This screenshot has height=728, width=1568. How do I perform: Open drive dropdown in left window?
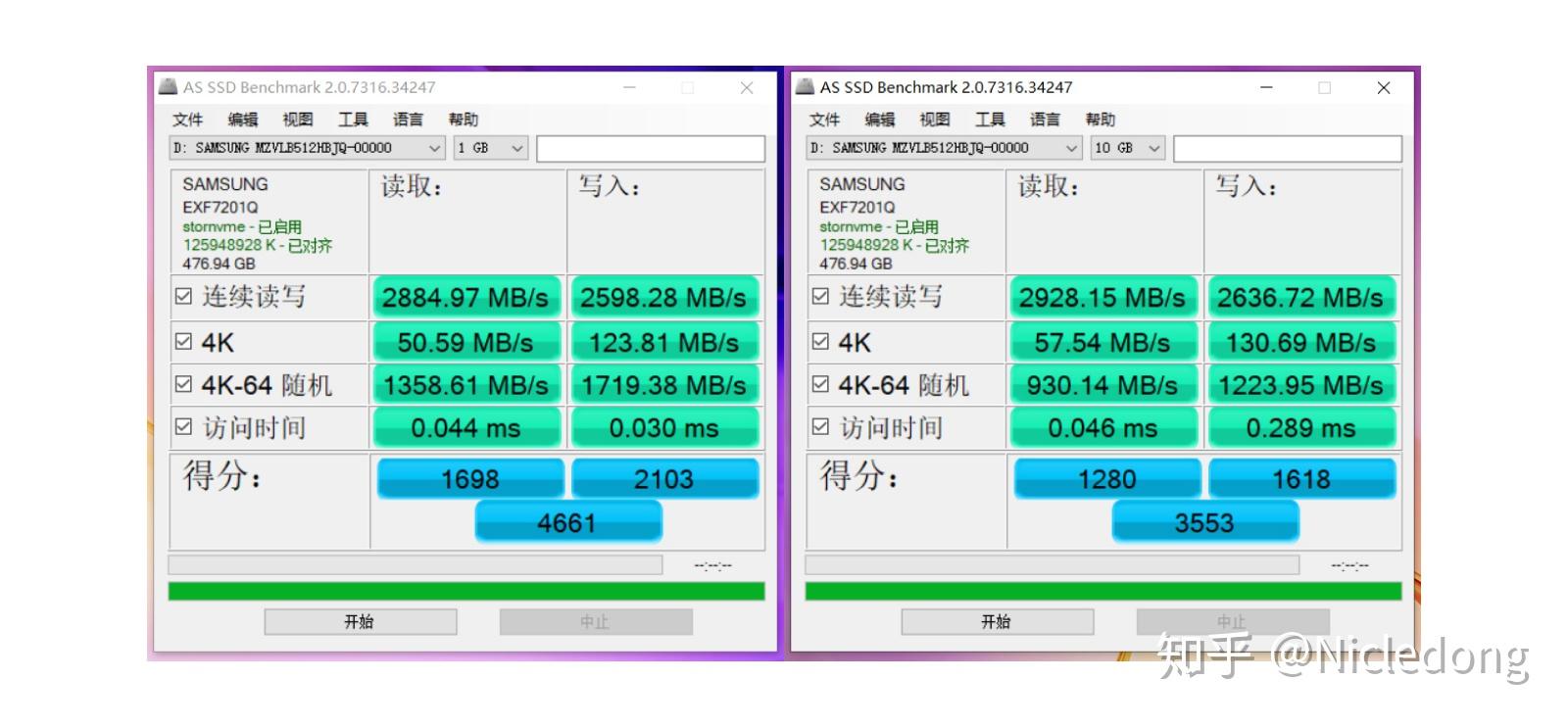(x=308, y=148)
